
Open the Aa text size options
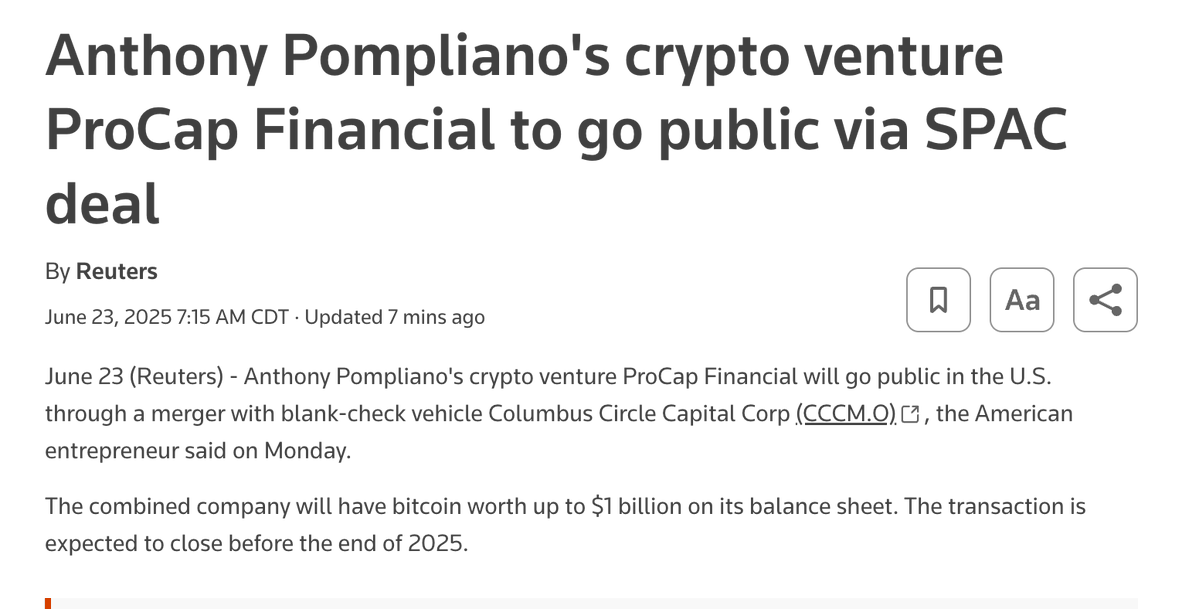1022,300
